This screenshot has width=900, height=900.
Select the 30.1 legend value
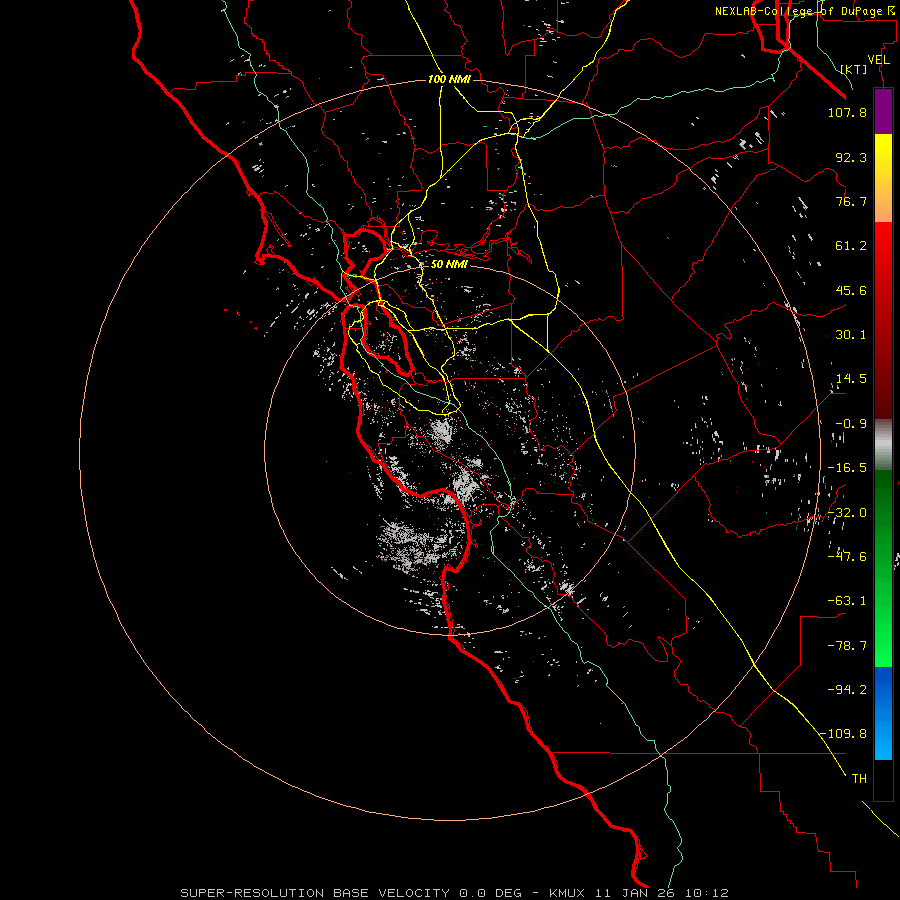(851, 335)
